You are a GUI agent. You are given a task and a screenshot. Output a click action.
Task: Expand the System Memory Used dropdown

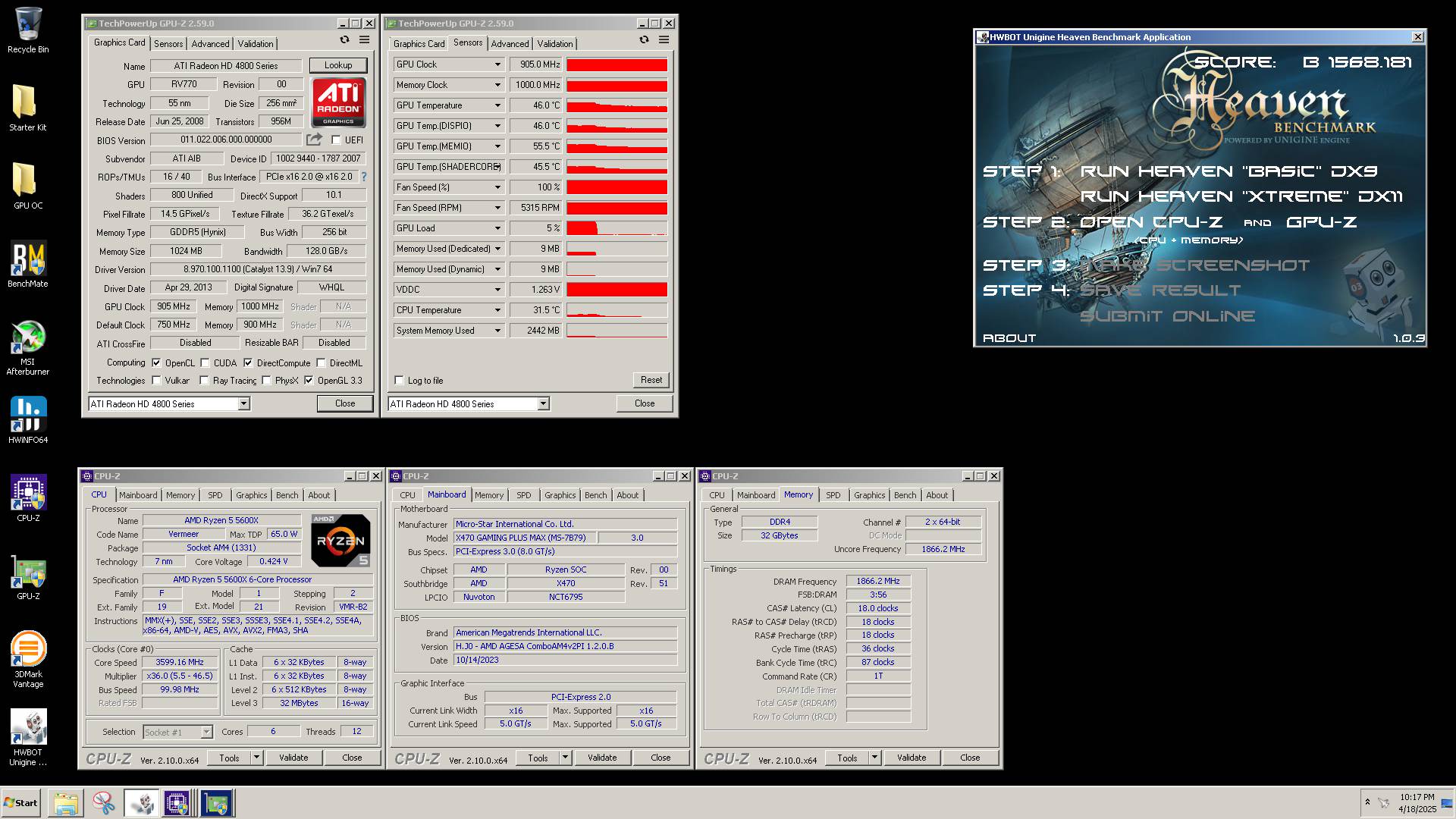[x=497, y=331]
